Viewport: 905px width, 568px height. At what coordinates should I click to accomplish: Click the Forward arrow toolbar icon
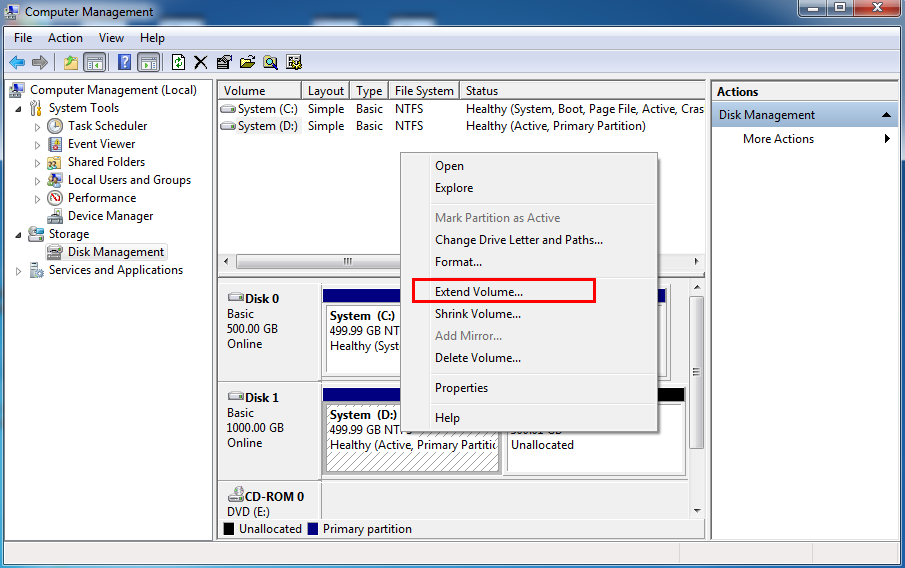[40, 62]
